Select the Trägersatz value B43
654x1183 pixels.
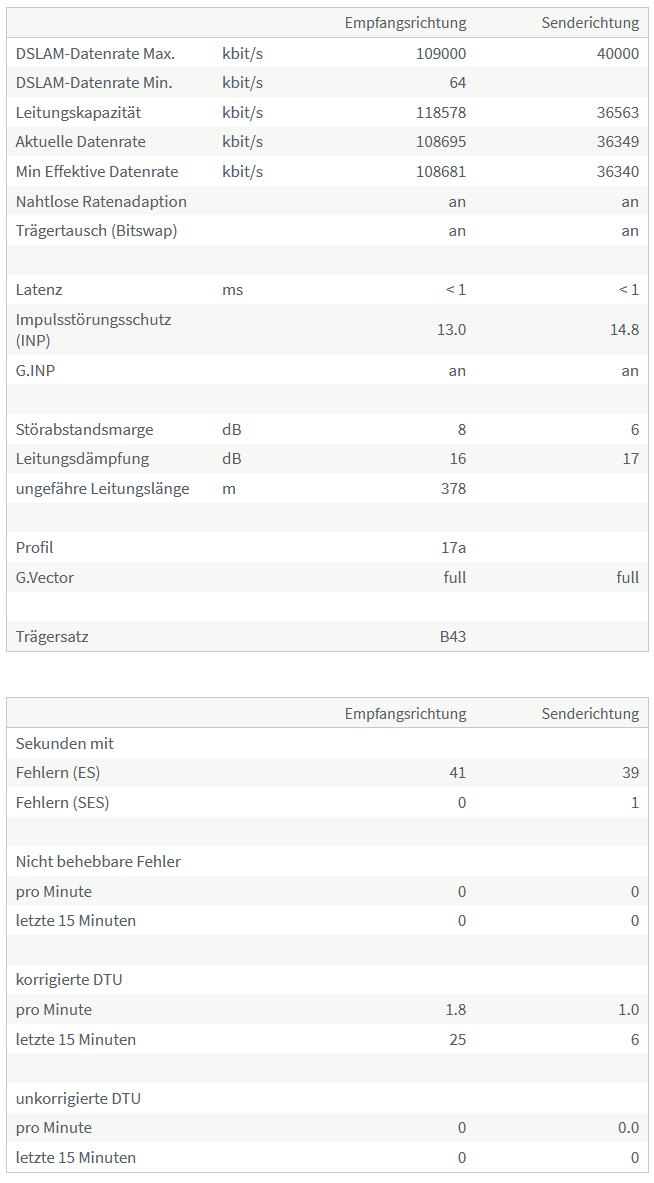click(x=452, y=636)
